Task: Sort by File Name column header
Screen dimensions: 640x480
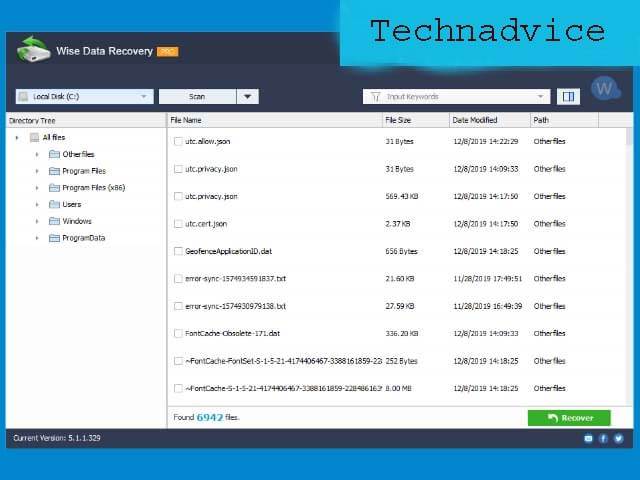Action: [x=275, y=120]
